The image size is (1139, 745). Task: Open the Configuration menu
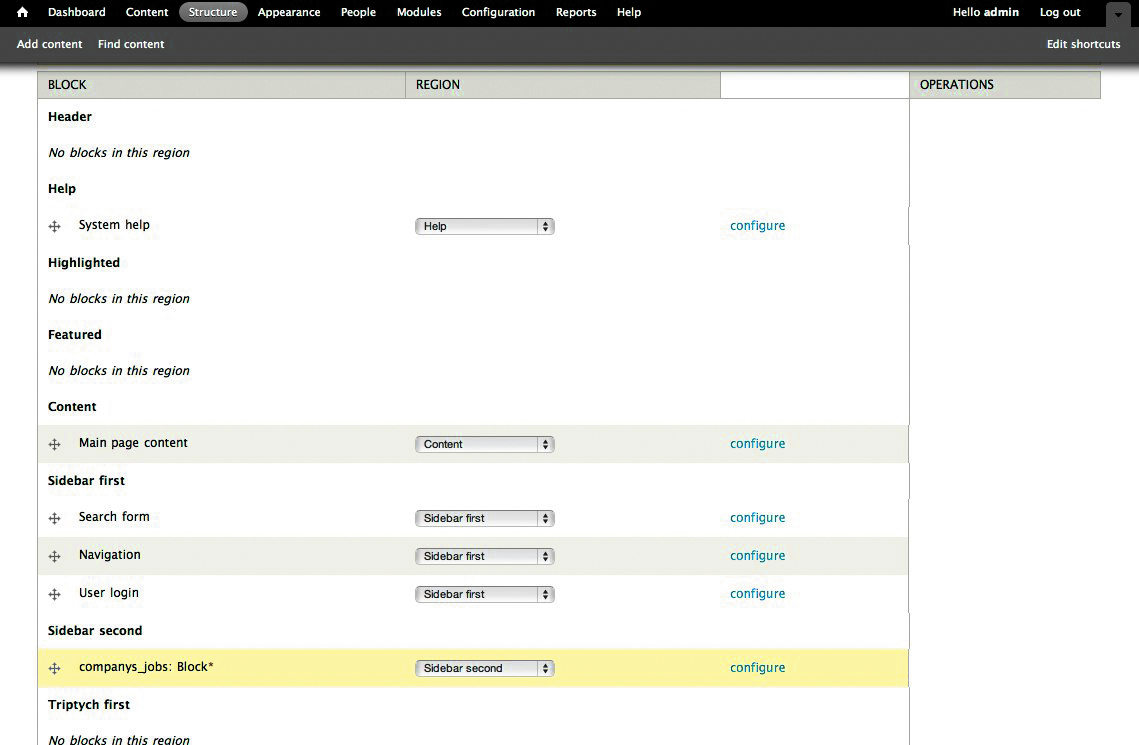click(x=498, y=12)
